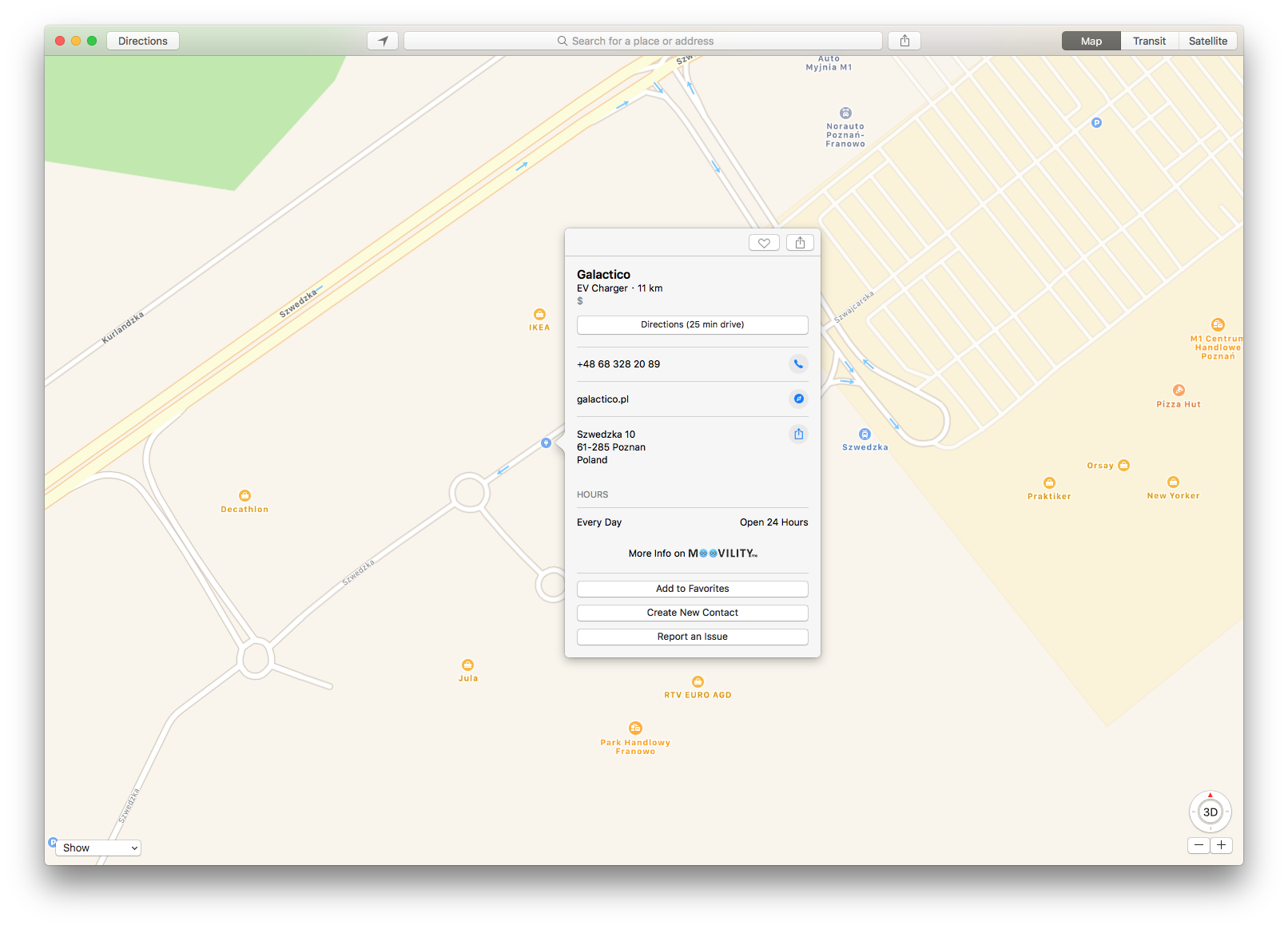Click the blue parking pin near the parking lot
This screenshot has width=1288, height=929.
point(1096,123)
